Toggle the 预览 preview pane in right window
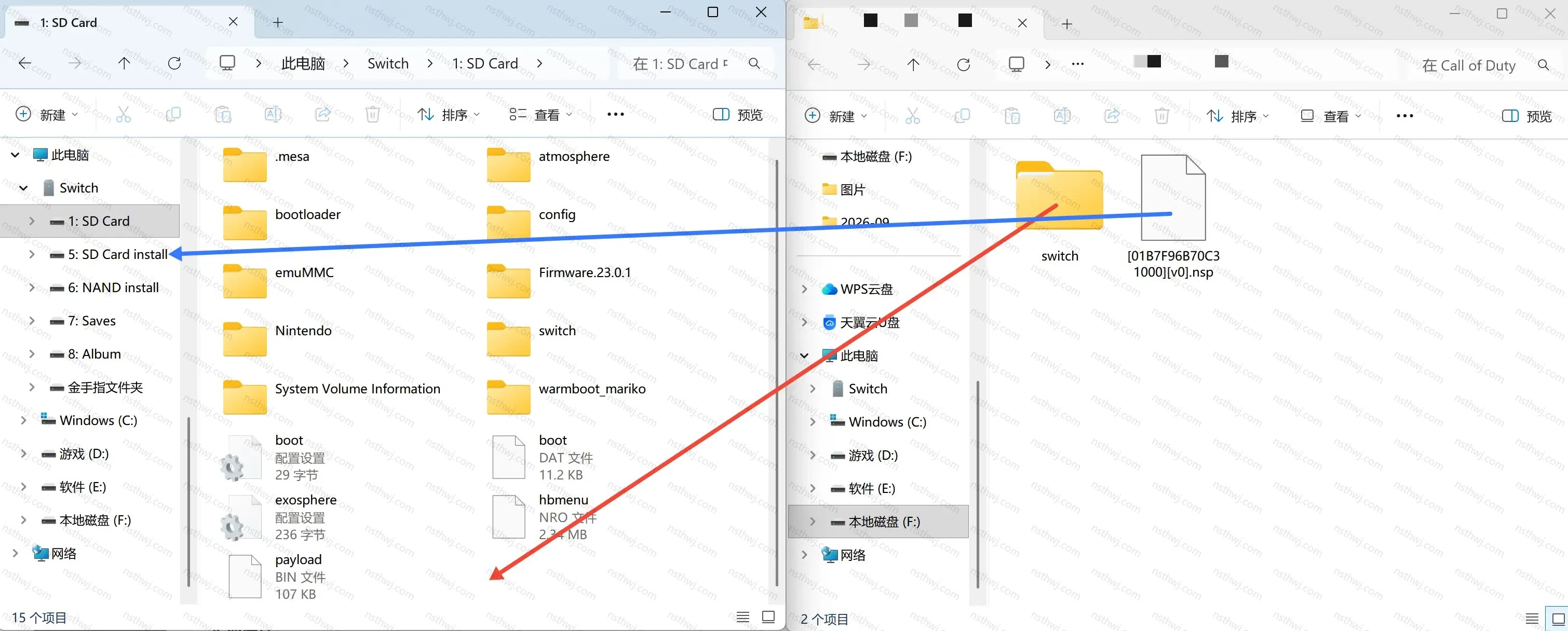1568x631 pixels. click(x=1526, y=116)
